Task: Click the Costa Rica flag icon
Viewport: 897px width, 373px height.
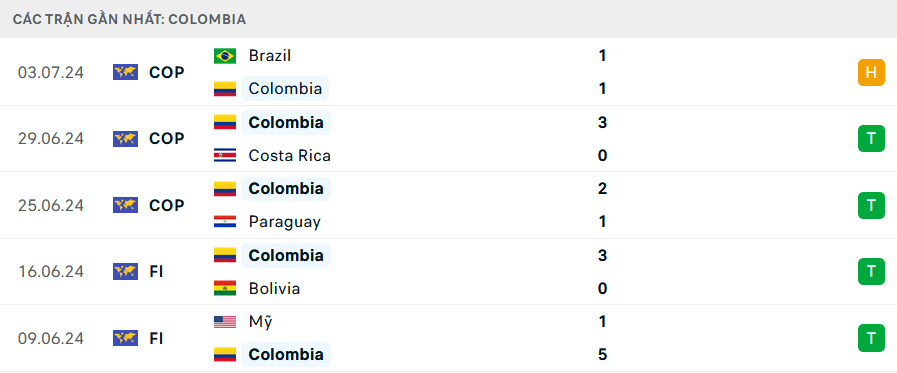Action: [x=225, y=156]
